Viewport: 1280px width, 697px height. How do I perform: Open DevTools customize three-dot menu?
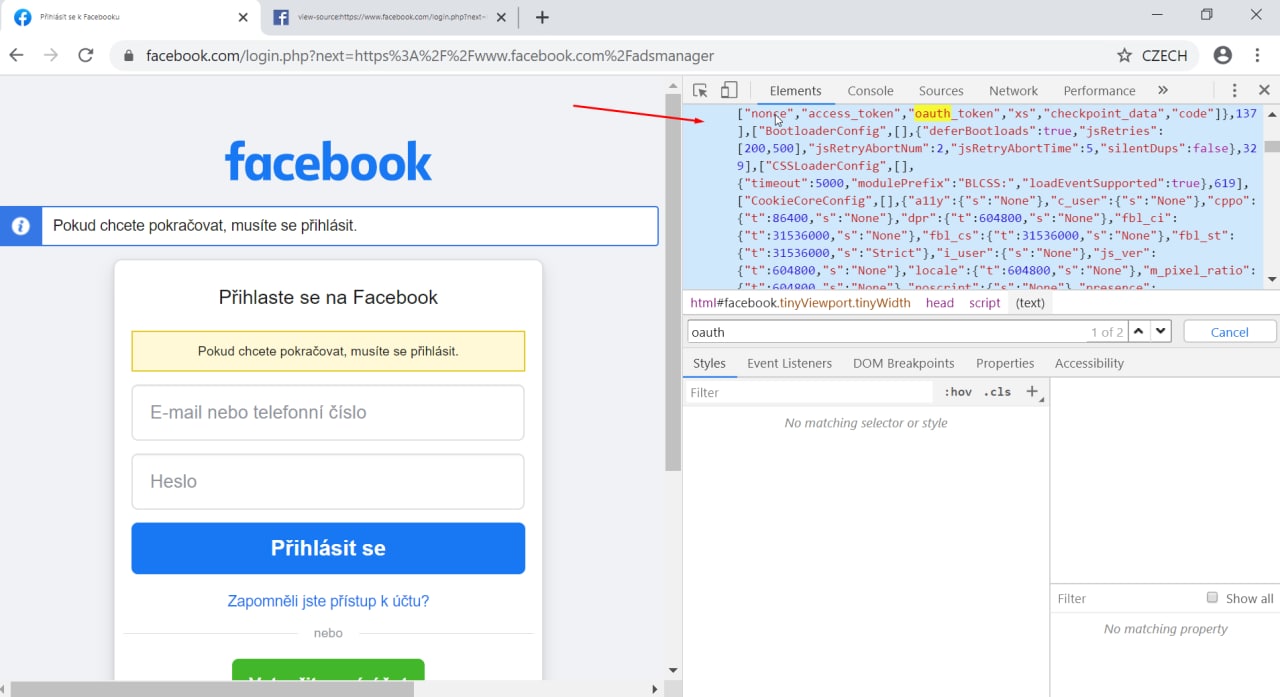pos(1234,90)
